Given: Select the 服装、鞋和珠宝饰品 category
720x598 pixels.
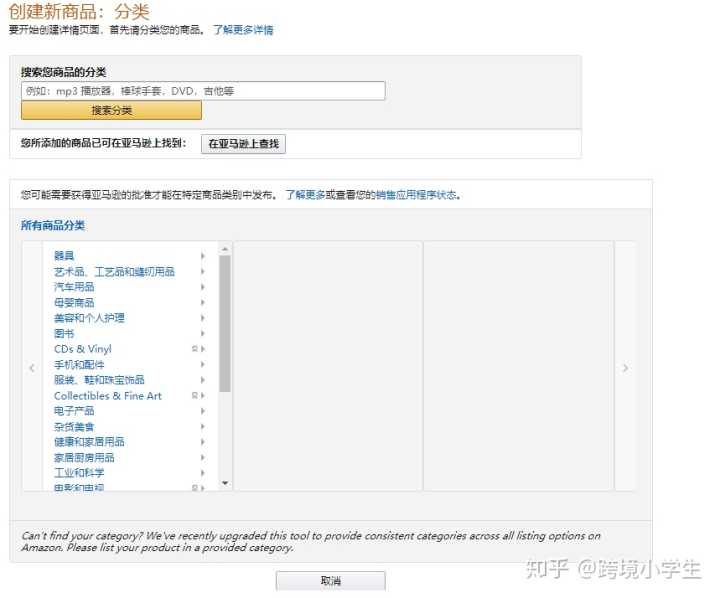Looking at the screenshot, I should point(99,380).
